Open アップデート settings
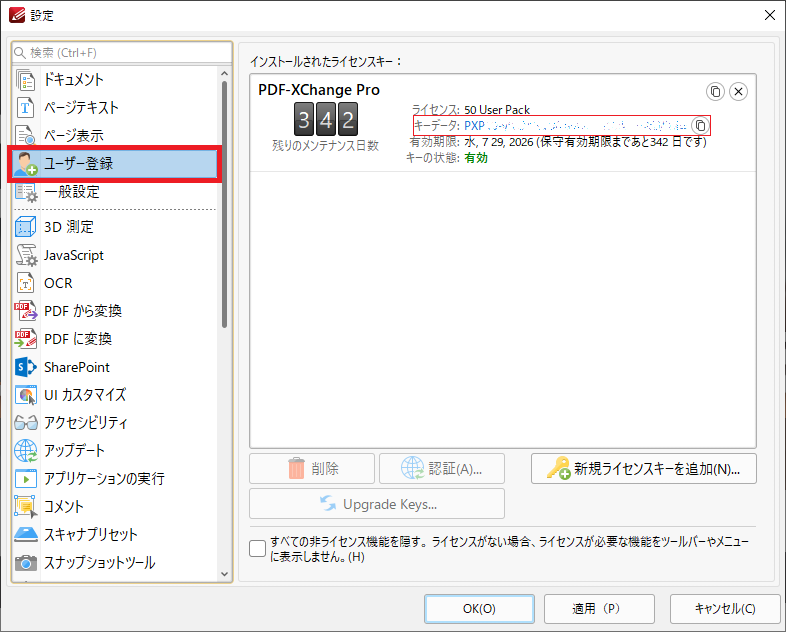 coord(115,451)
